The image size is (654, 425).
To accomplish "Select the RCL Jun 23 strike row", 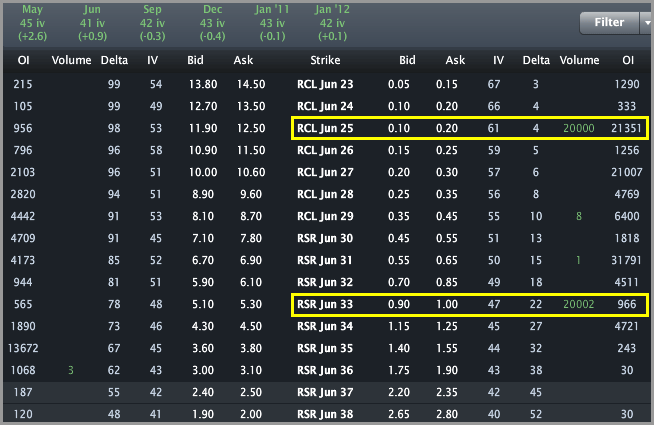I will [325, 84].
